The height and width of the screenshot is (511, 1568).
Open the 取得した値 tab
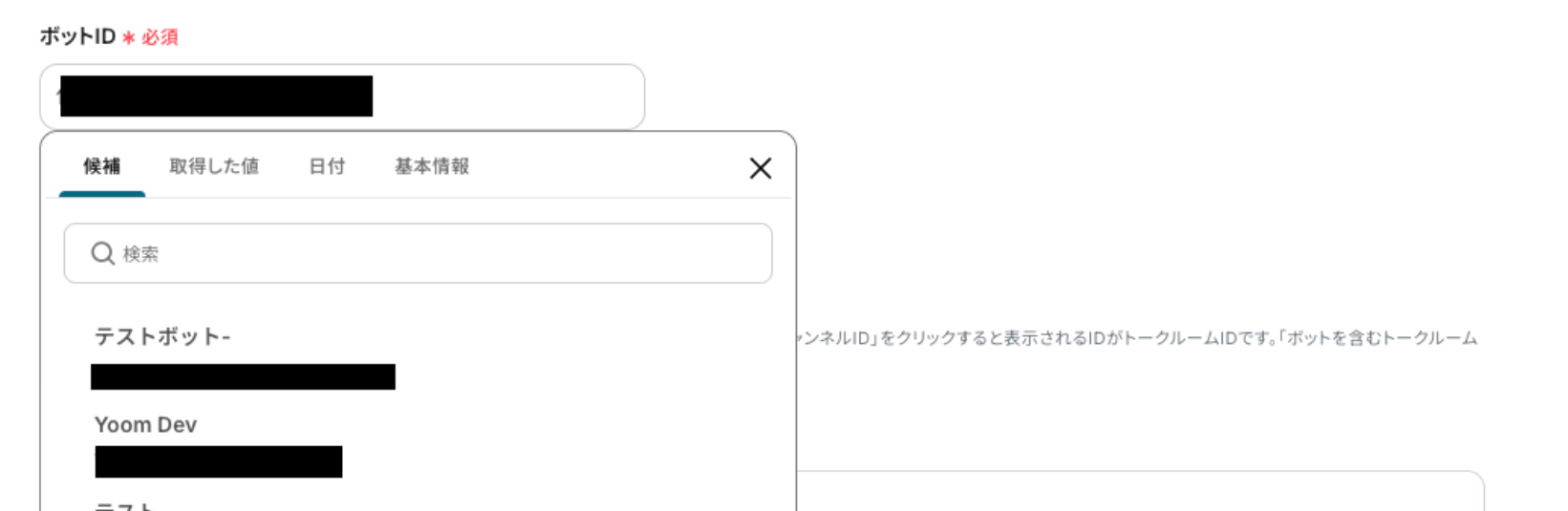214,166
